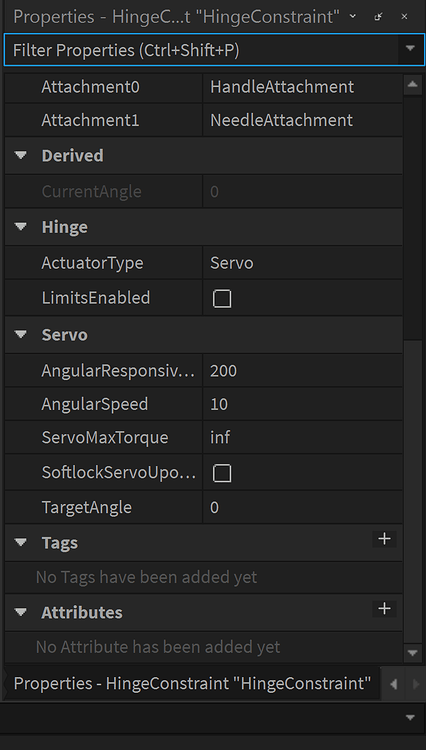Viewport: 426px width, 750px height.
Task: Collapse the Derived section
Action: (x=21, y=155)
